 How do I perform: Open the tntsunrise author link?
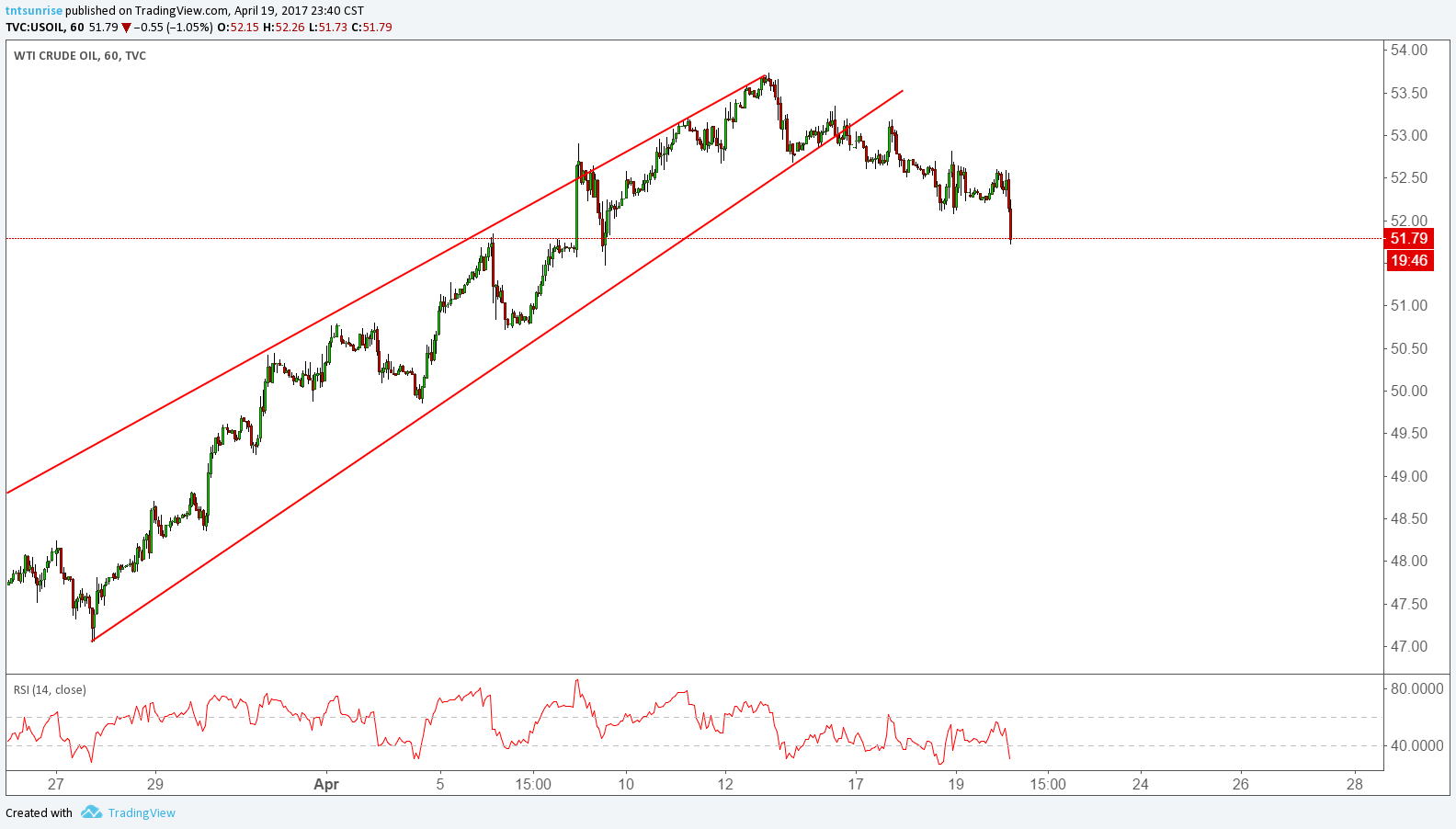tap(34, 11)
